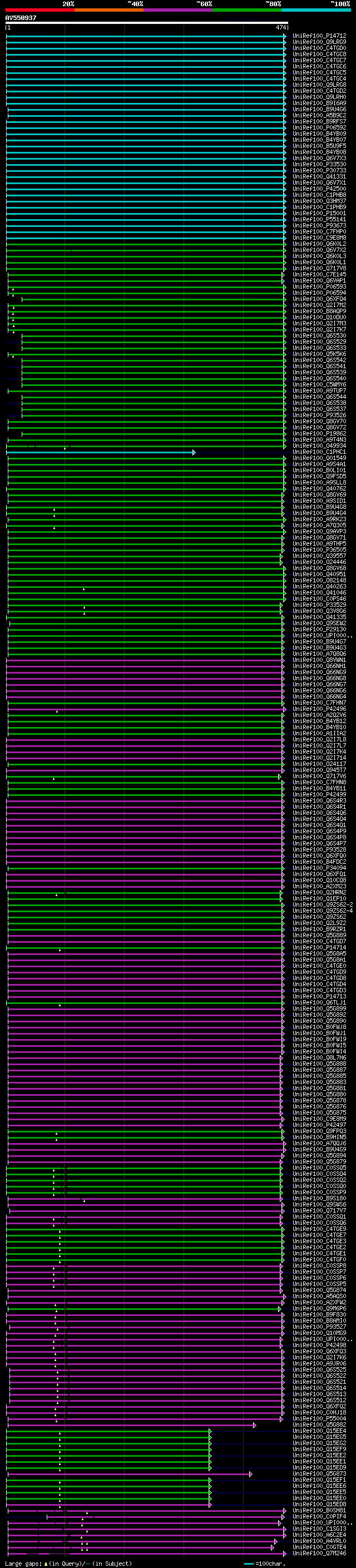The width and height of the screenshot is (356, 1568).
Task: Select label UniRef100_C7FHP0
Action: pyautogui.click(x=319, y=232)
